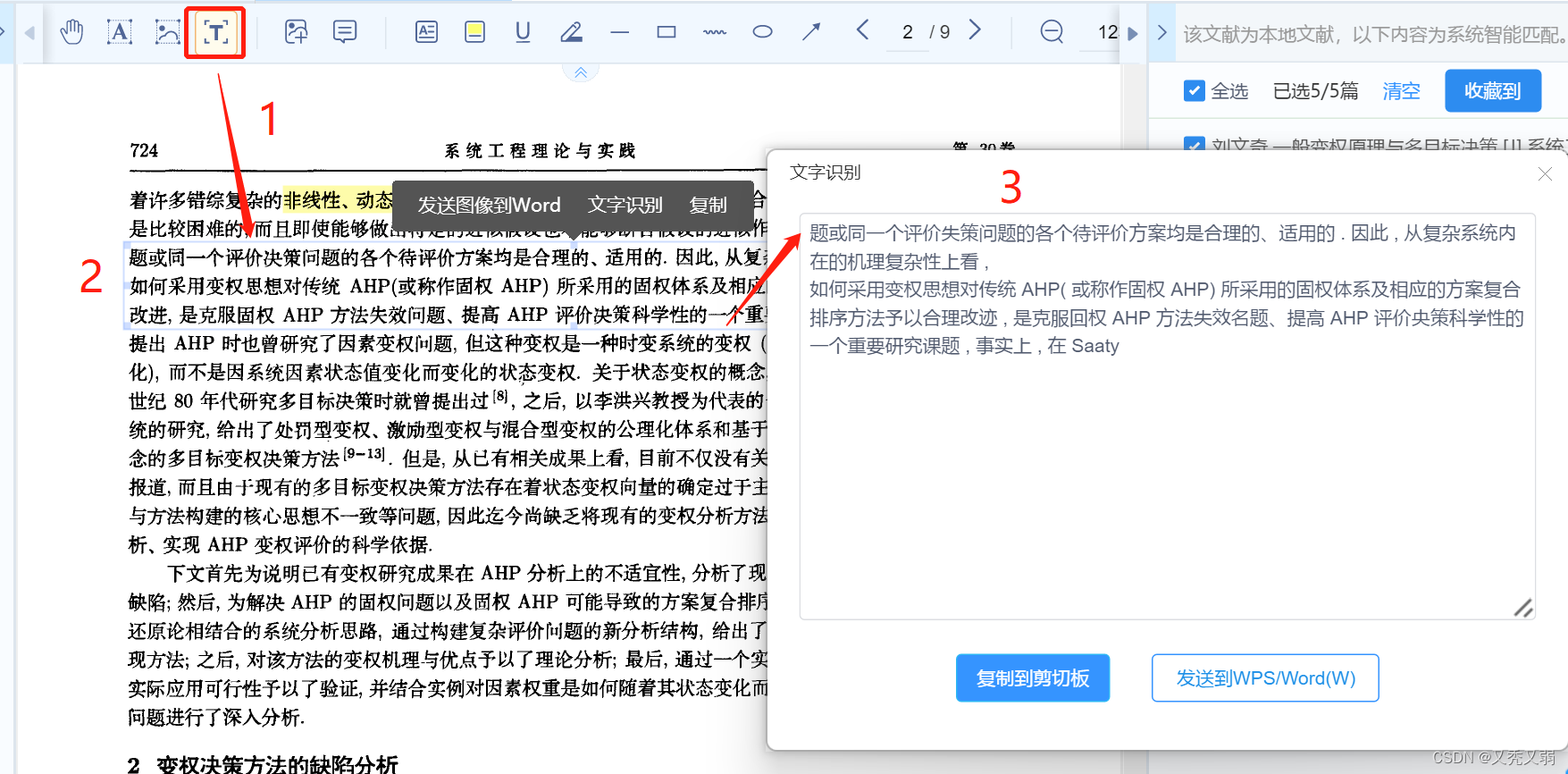Uncheck the 刘文奇 article checkbox

(x=1194, y=143)
